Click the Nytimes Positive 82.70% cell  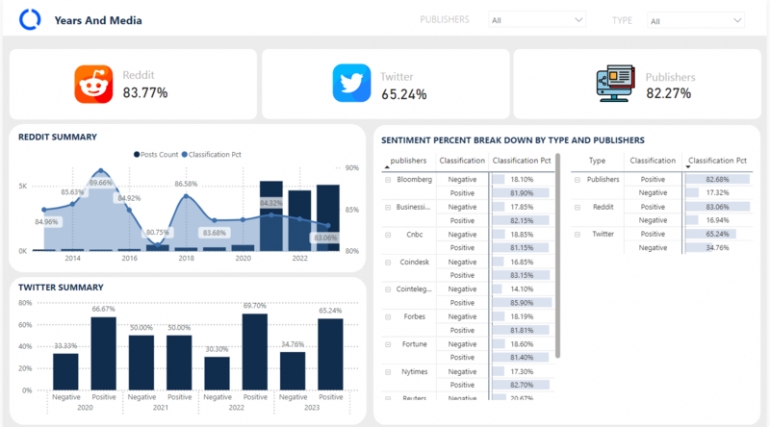522,385
